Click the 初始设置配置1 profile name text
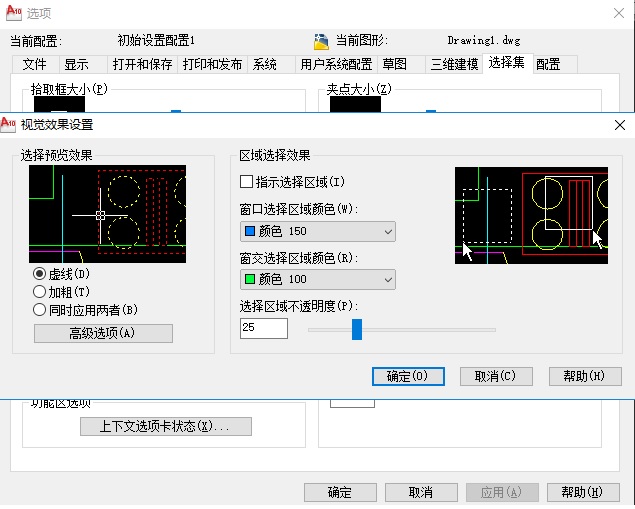The image size is (635, 509). click(156, 40)
